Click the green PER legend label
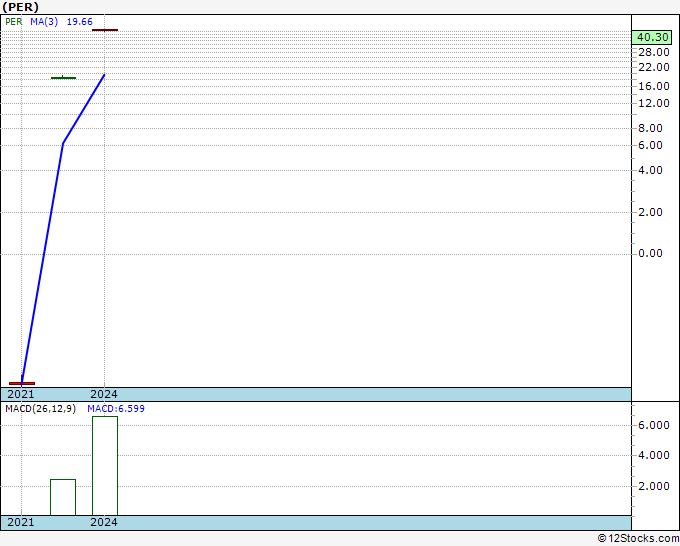680x546 pixels. coord(13,22)
